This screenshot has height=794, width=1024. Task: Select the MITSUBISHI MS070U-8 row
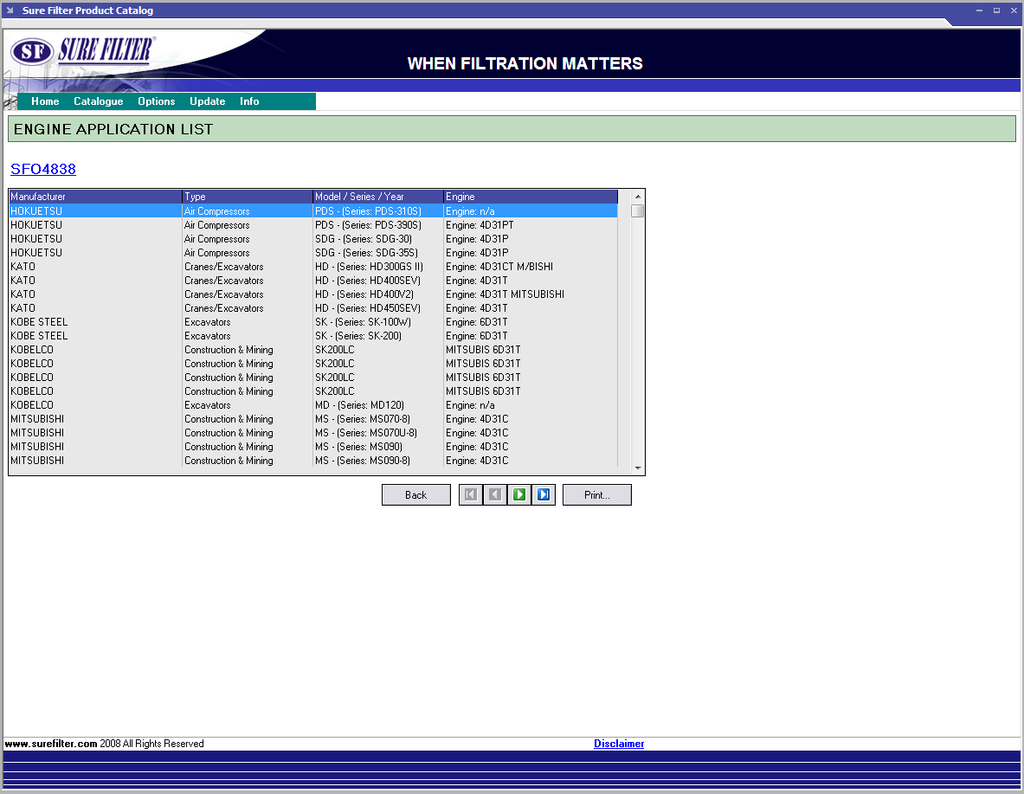coord(313,433)
